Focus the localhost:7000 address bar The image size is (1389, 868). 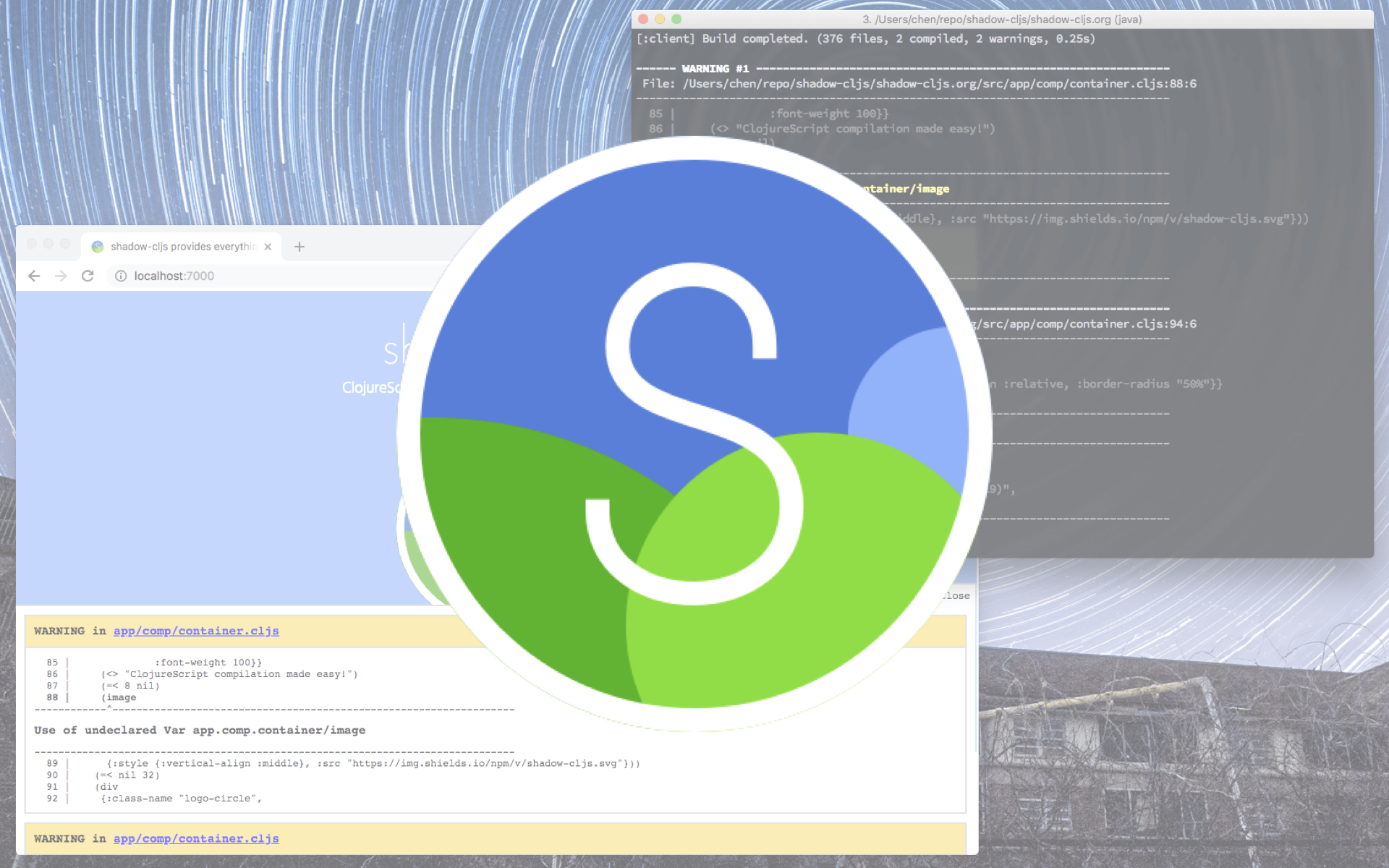pyautogui.click(x=174, y=276)
